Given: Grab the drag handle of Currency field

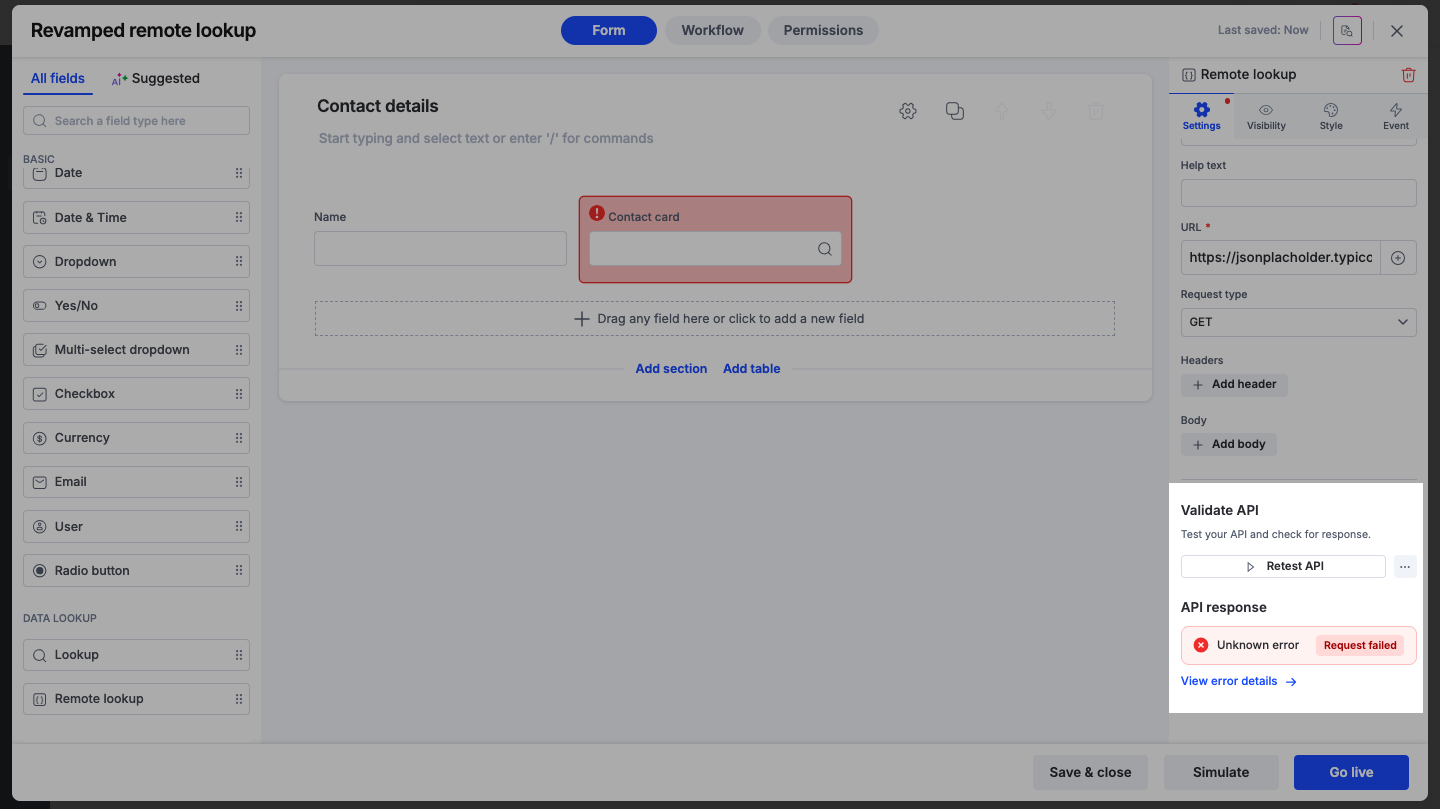Looking at the screenshot, I should pos(239,438).
